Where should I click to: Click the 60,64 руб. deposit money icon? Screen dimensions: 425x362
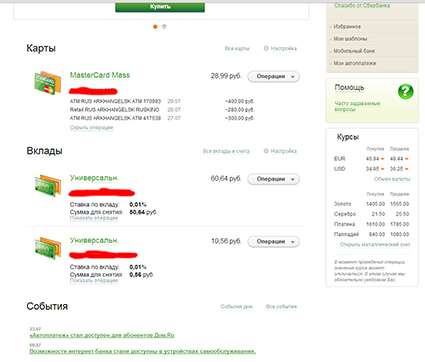pos(48,185)
